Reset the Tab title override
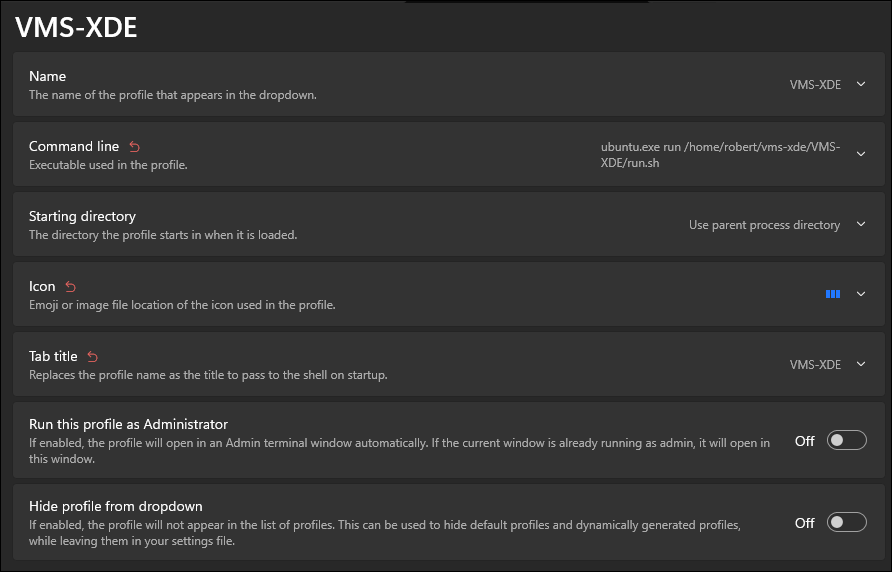This screenshot has width=892, height=572. [93, 357]
